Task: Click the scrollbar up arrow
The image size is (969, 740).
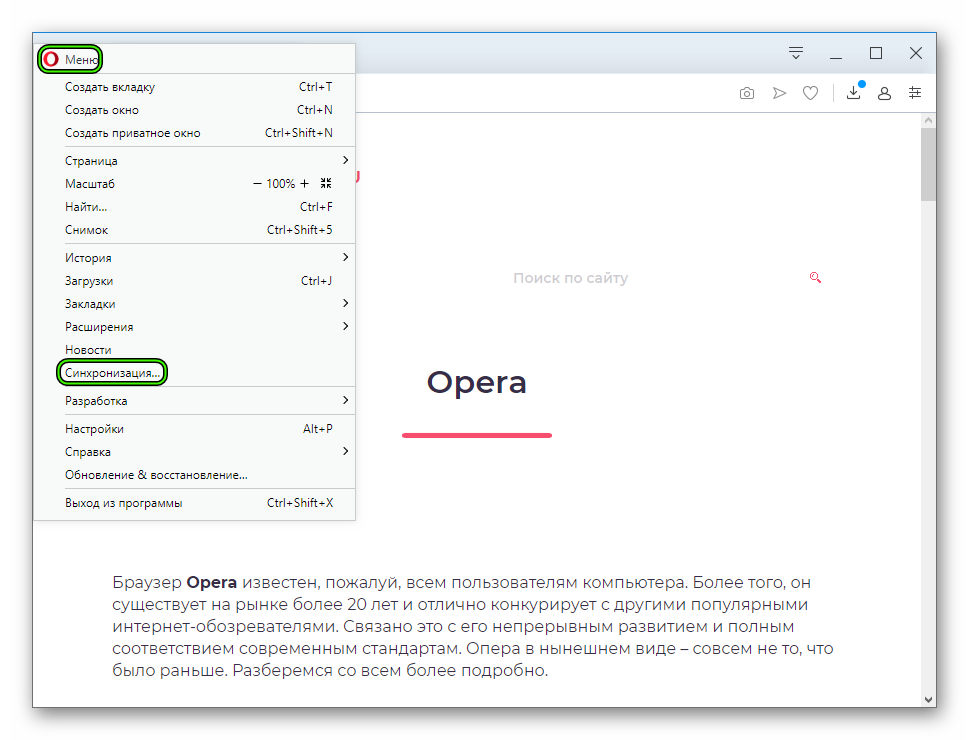Action: (928, 121)
